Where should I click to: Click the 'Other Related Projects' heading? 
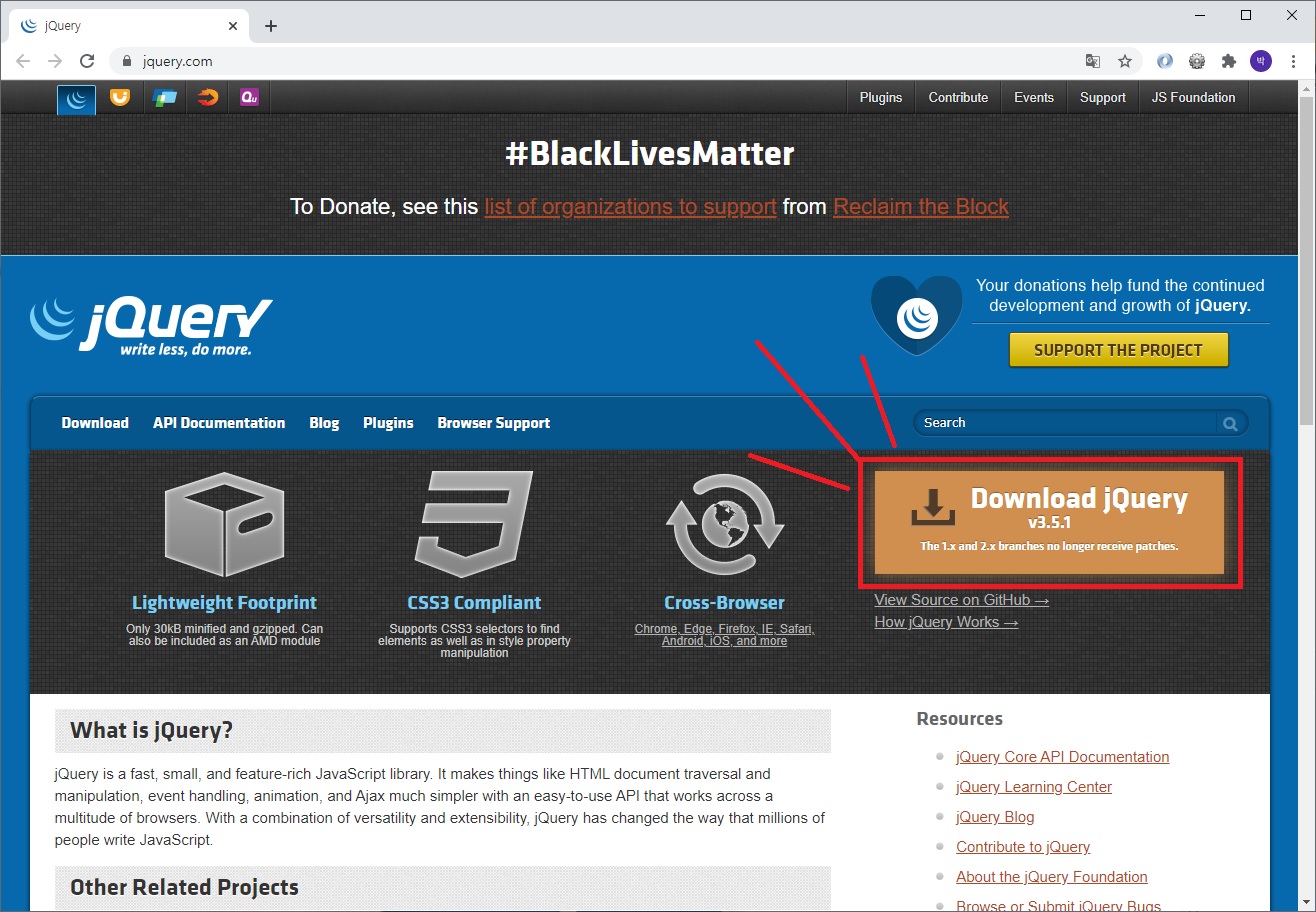[x=184, y=887]
